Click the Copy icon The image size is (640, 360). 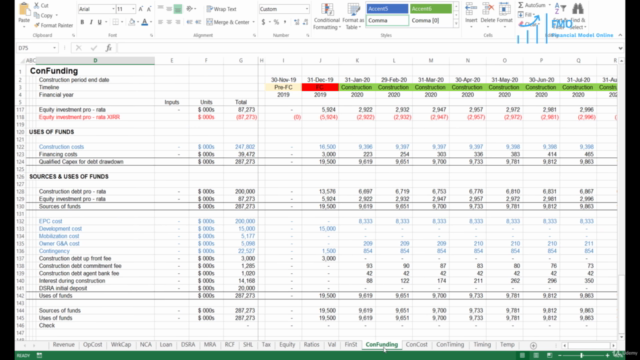click(36, 15)
